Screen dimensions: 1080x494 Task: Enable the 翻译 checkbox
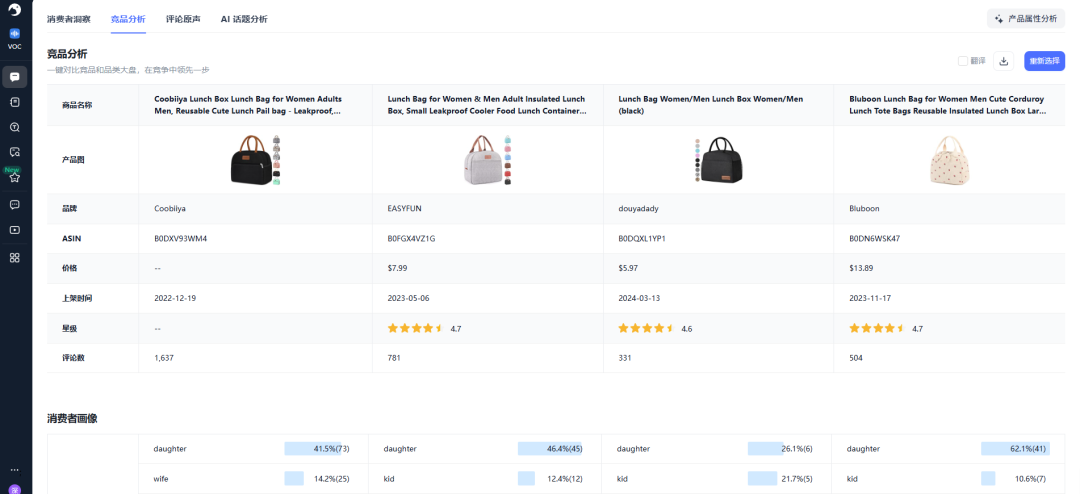(963, 61)
